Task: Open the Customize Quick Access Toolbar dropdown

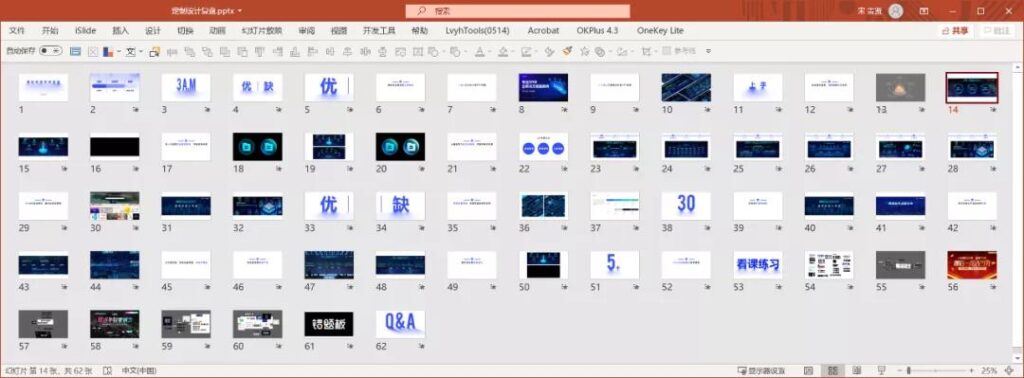Action: 708,51
